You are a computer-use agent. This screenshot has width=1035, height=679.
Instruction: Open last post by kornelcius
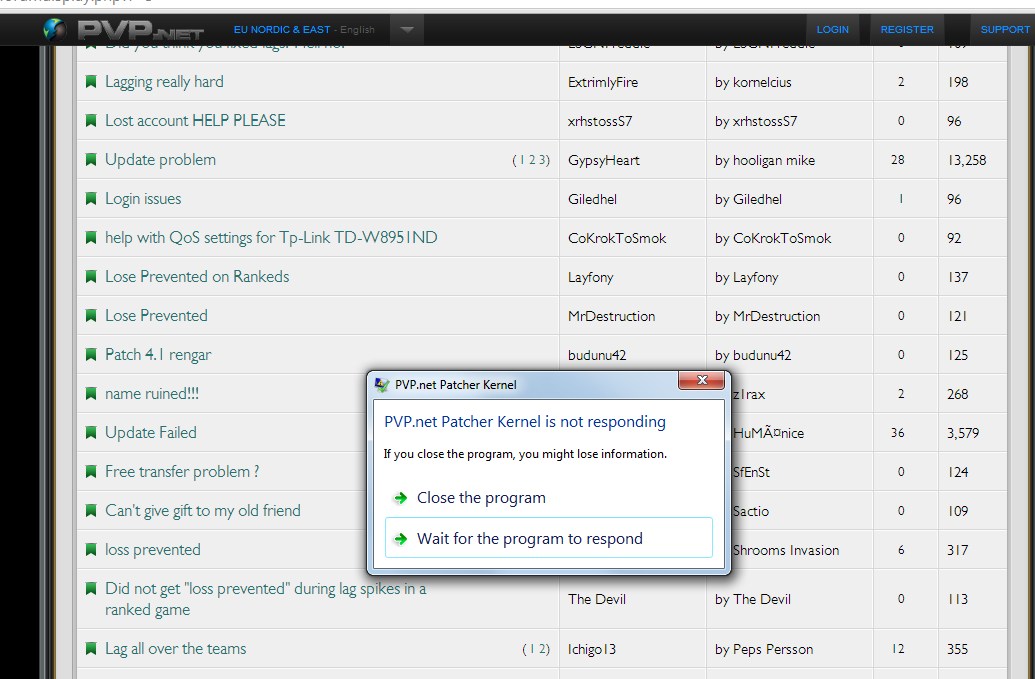click(x=753, y=82)
